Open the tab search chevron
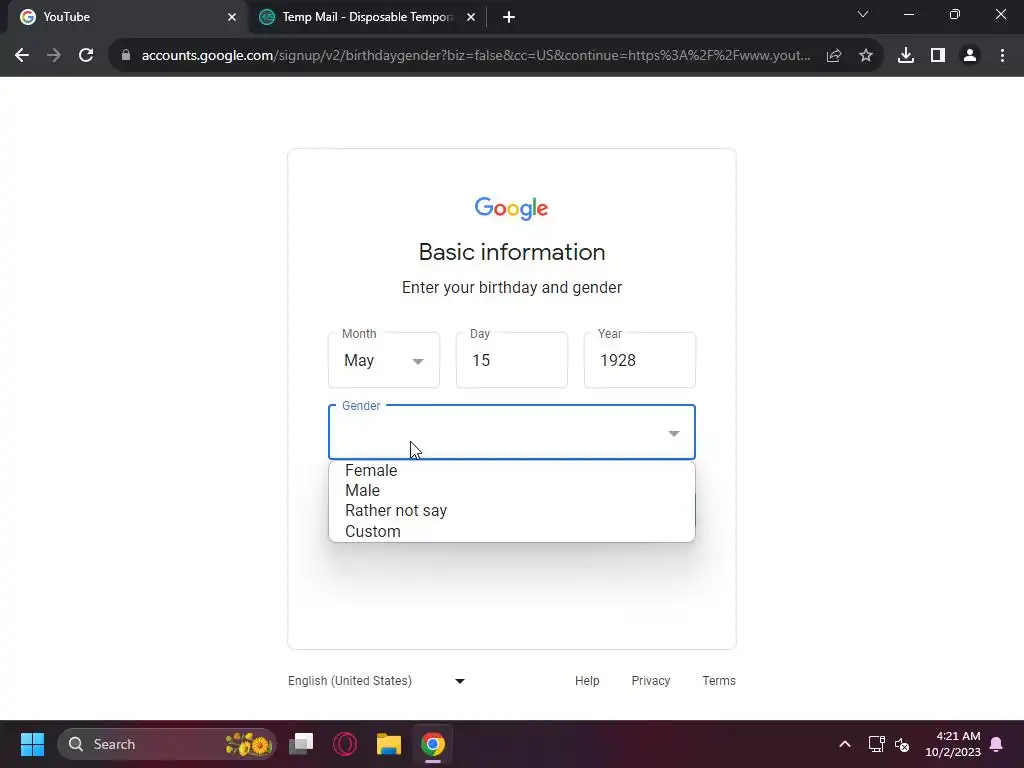 863,14
